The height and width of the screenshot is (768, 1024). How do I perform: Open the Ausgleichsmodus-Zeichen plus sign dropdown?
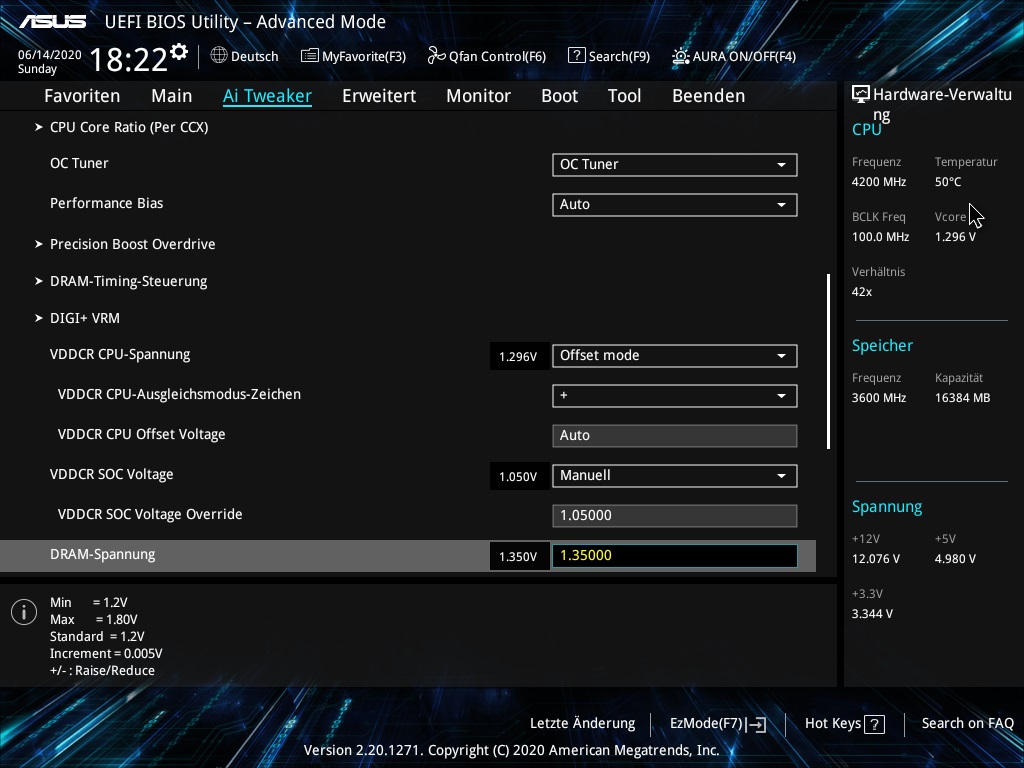coord(675,396)
